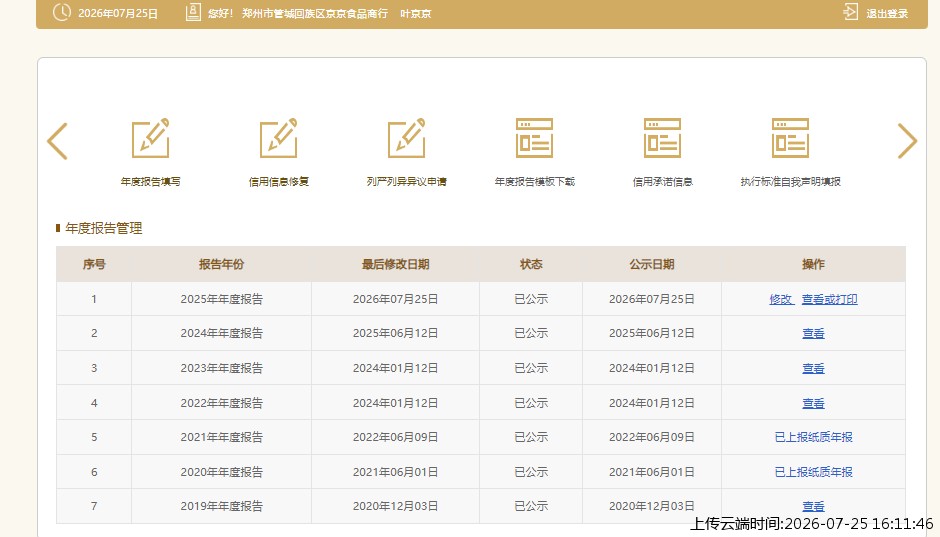Click 查看 for the 2023年年度报告 row

click(x=814, y=368)
